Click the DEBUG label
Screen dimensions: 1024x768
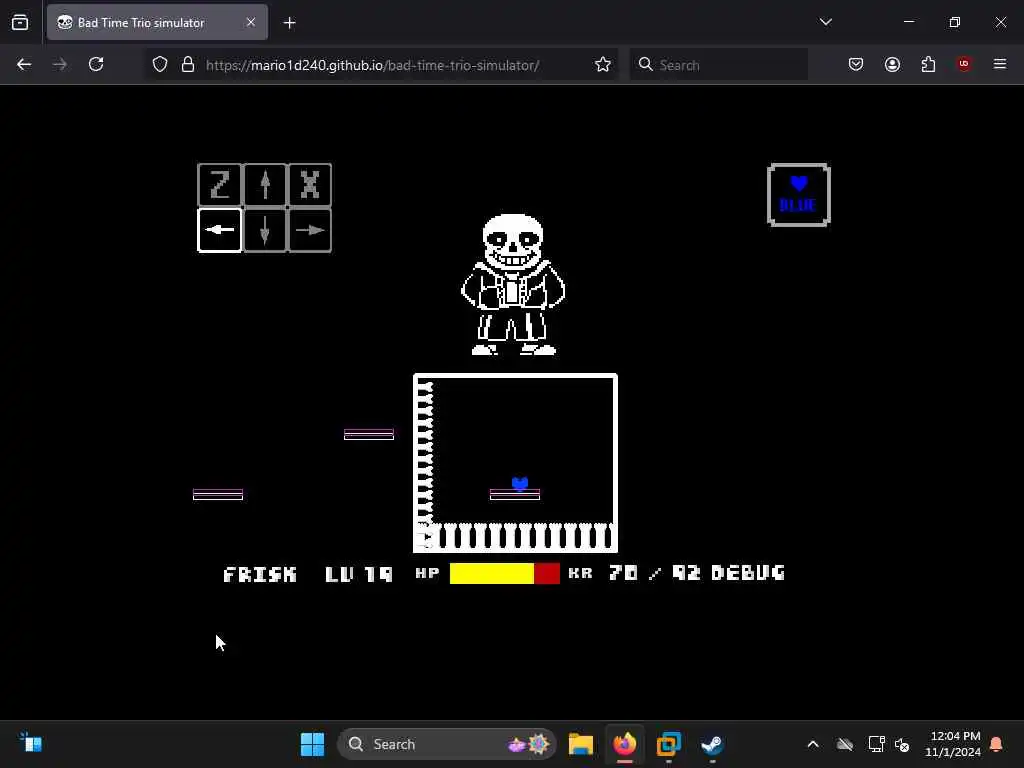pyautogui.click(x=748, y=573)
